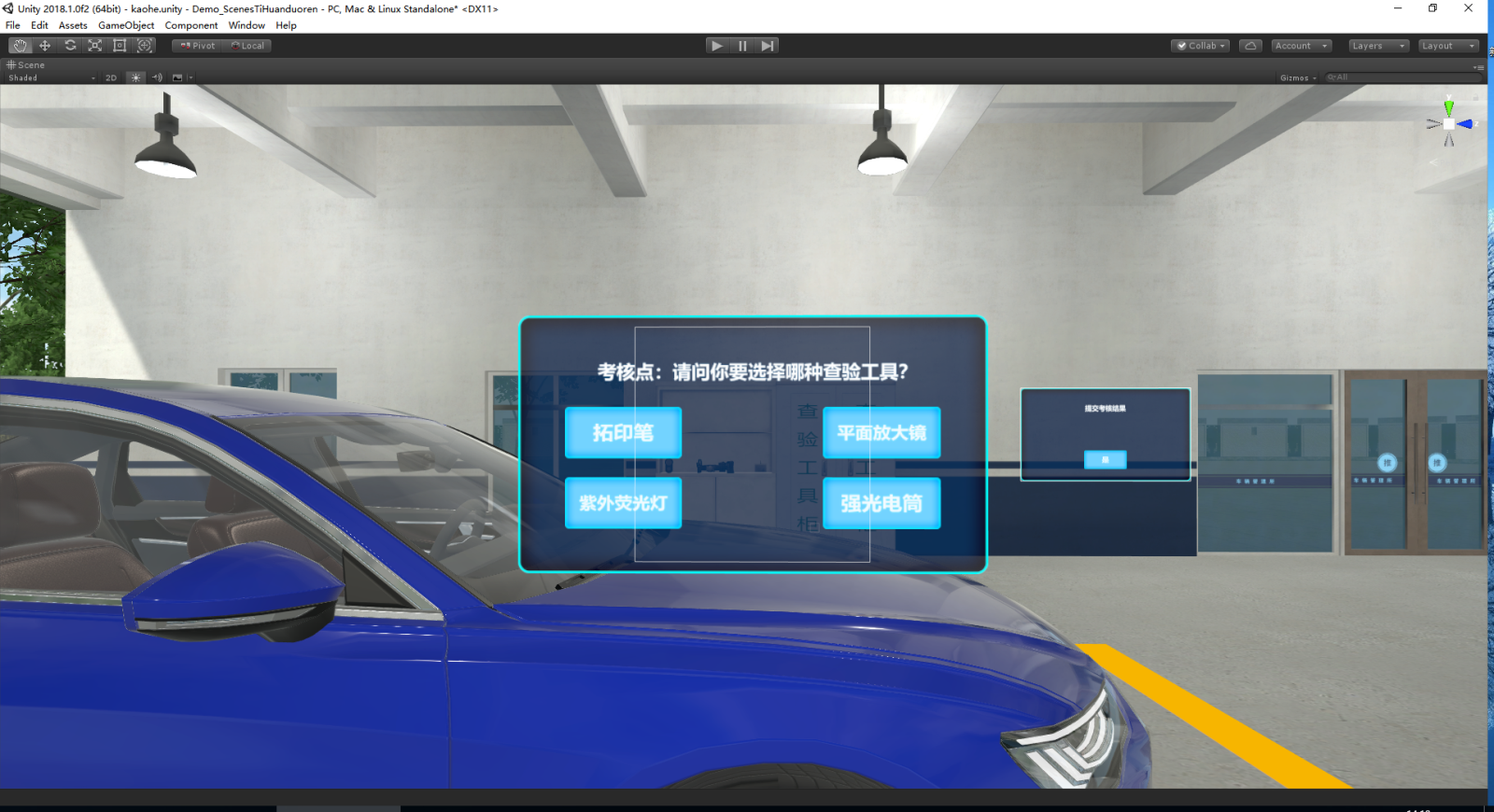Open the GameObject menu
Screen dimensions: 1494x812
[126, 25]
